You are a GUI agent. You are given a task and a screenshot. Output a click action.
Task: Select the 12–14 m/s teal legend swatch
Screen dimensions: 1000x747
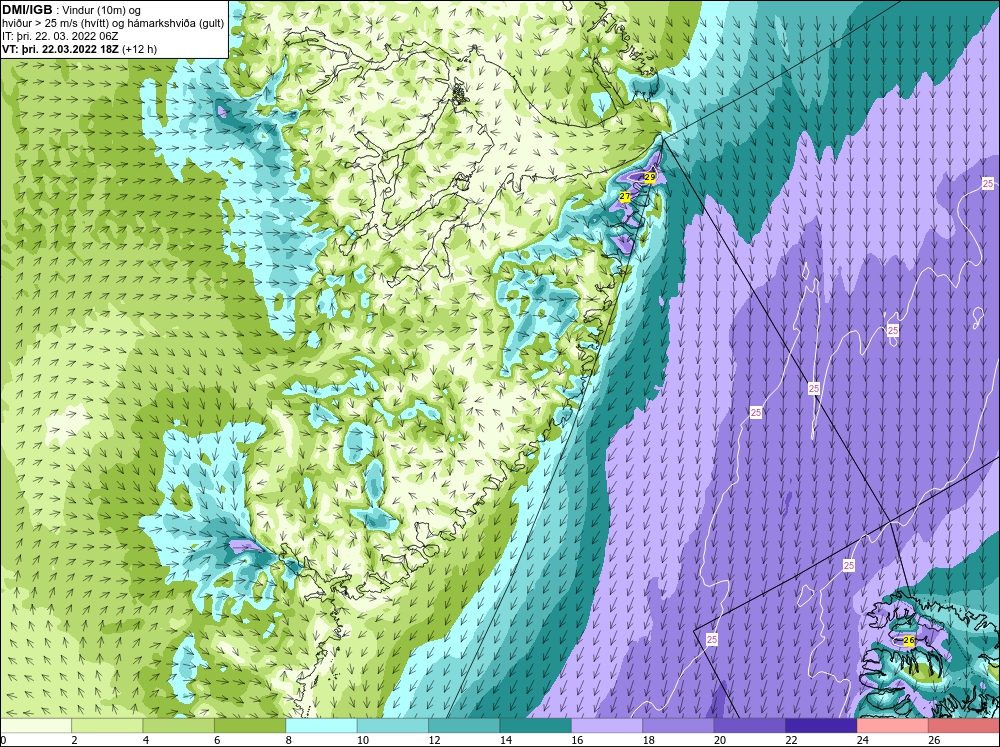pos(464,725)
